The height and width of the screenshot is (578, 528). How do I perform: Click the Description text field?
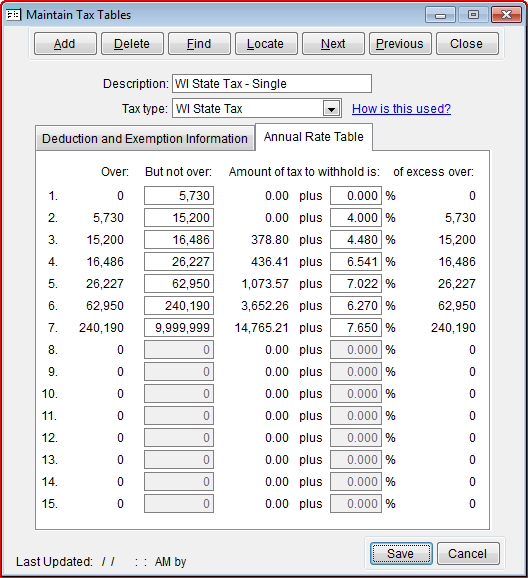272,84
